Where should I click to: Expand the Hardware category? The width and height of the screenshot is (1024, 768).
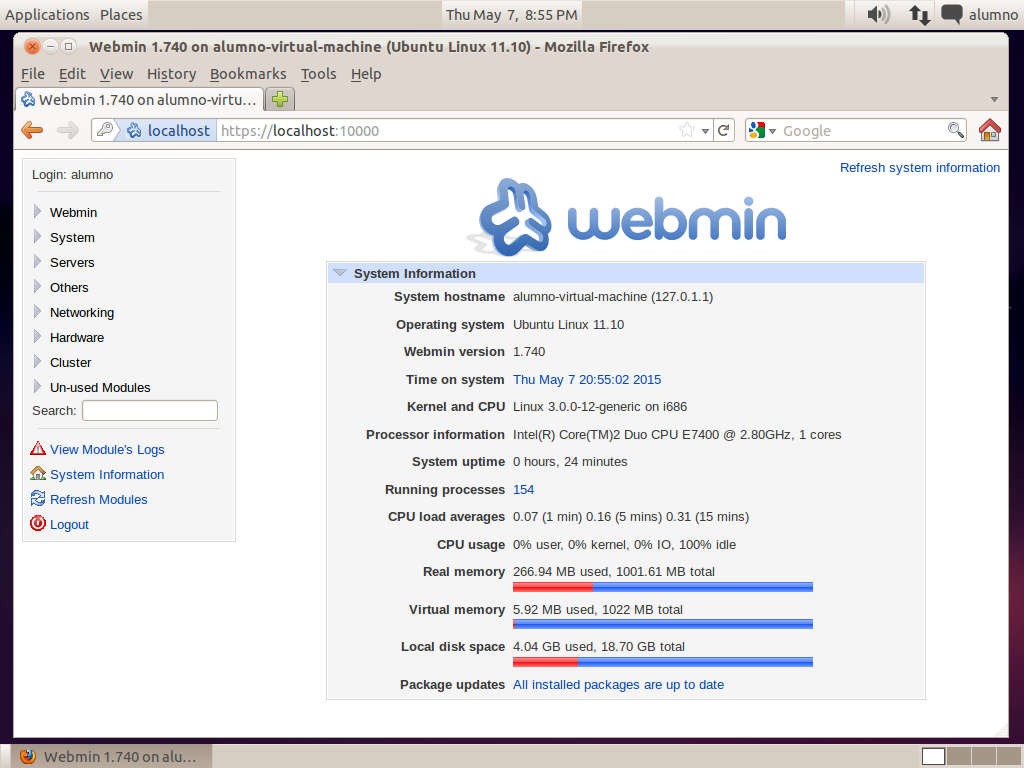tap(37, 336)
